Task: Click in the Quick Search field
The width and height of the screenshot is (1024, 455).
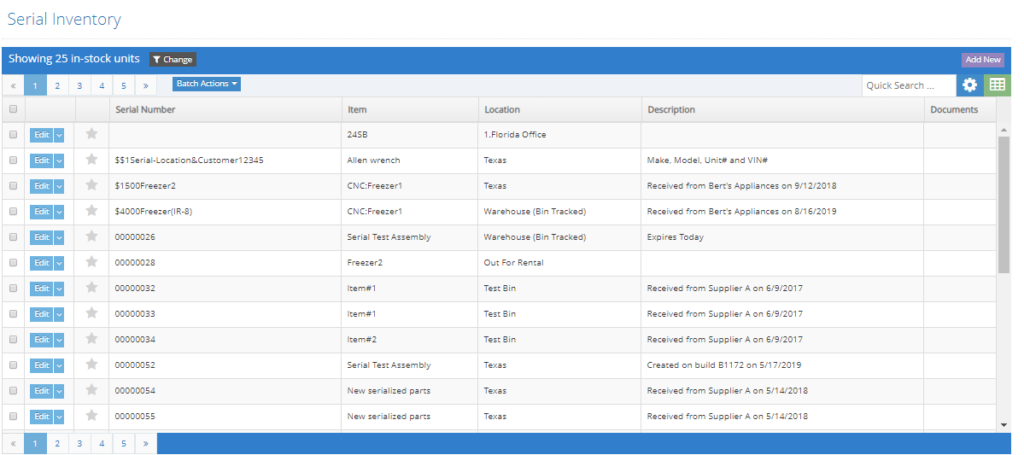Action: [x=909, y=86]
